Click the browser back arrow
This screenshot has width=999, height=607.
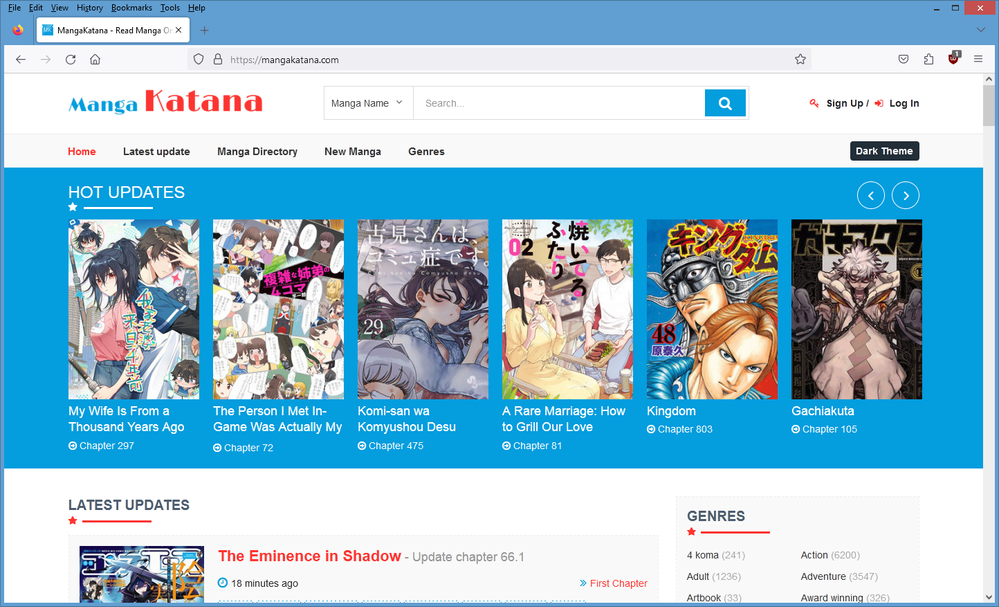(20, 59)
